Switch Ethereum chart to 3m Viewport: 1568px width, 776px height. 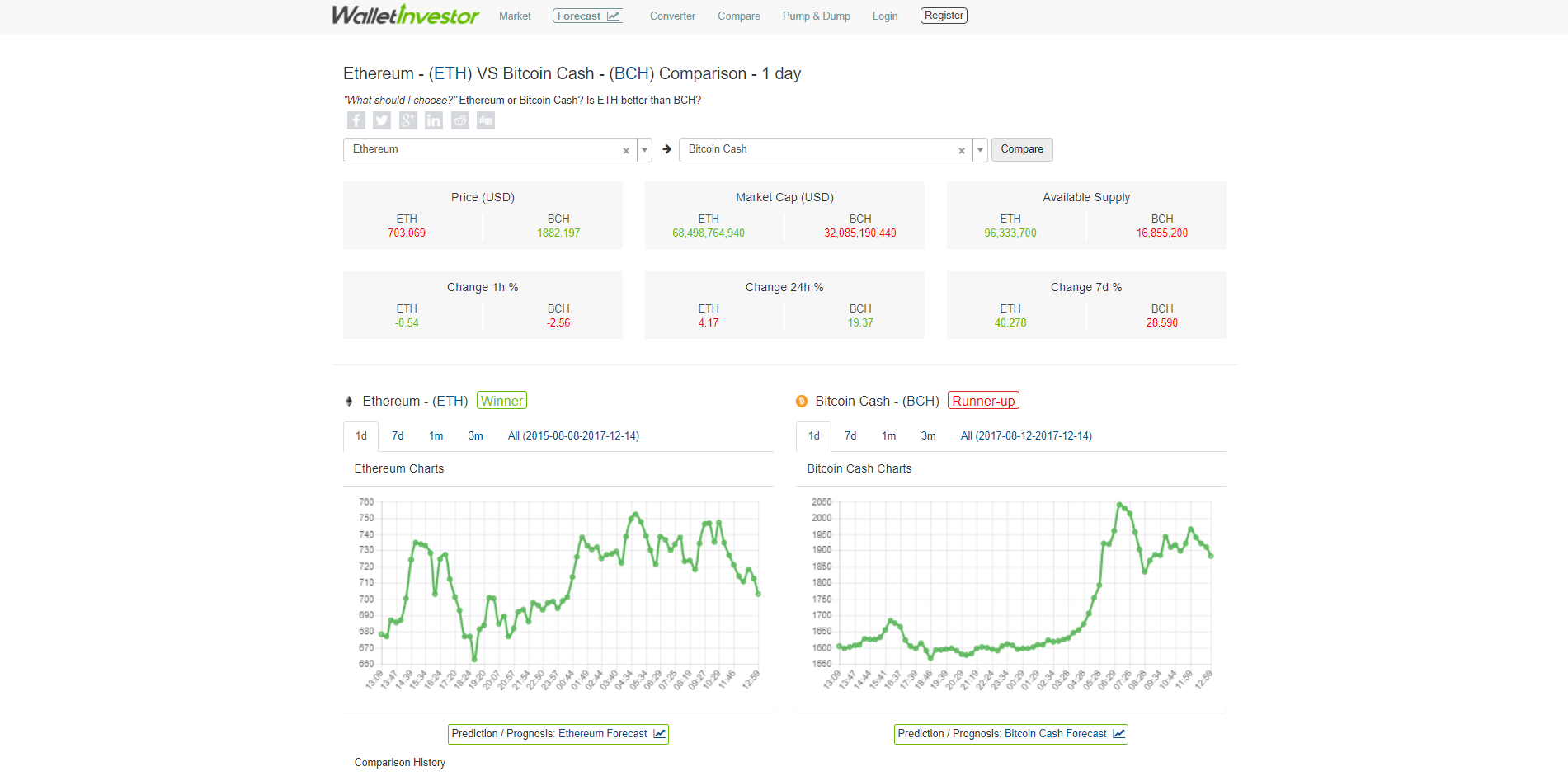click(x=476, y=436)
